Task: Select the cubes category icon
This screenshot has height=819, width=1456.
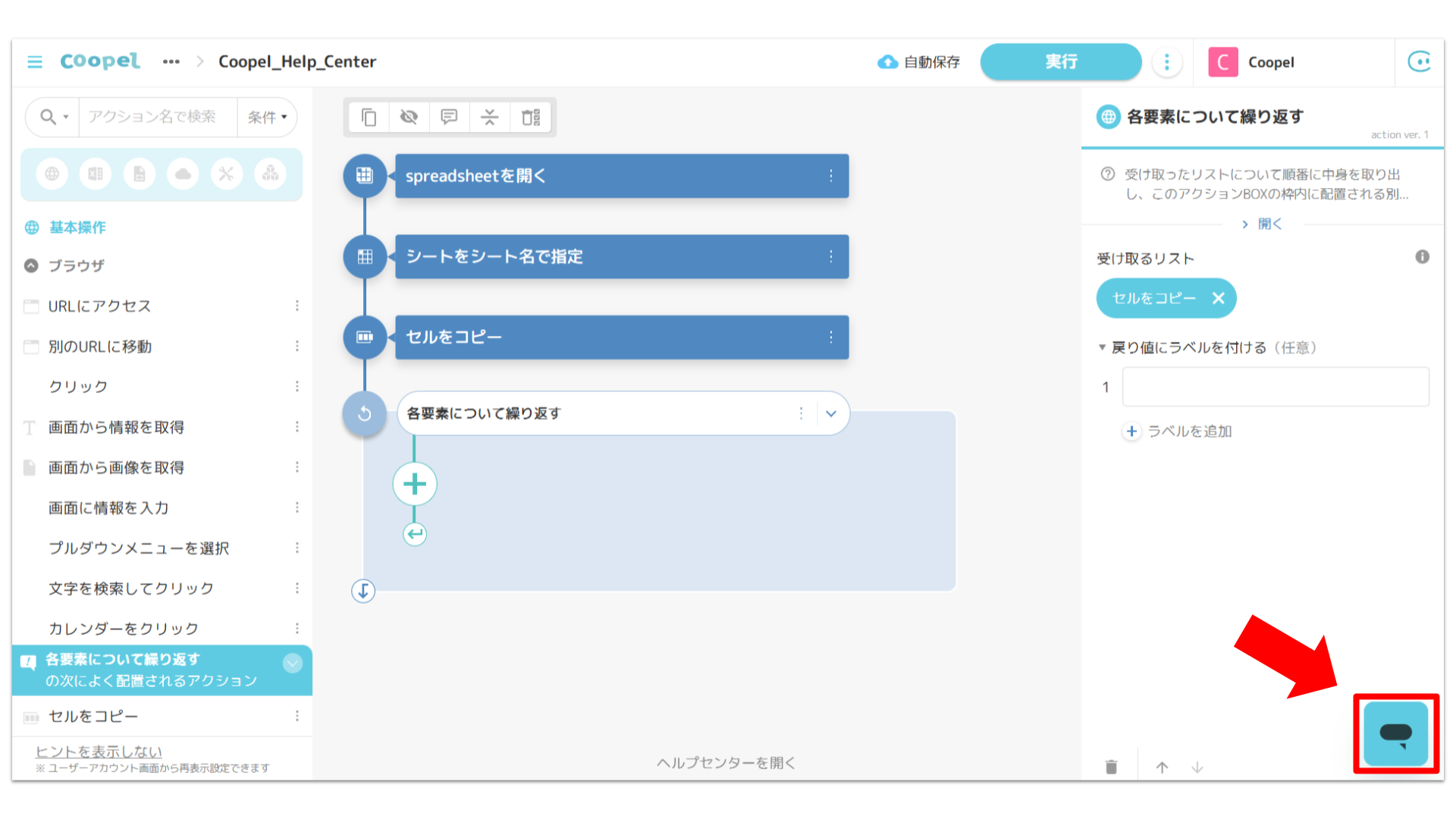Action: click(x=270, y=174)
